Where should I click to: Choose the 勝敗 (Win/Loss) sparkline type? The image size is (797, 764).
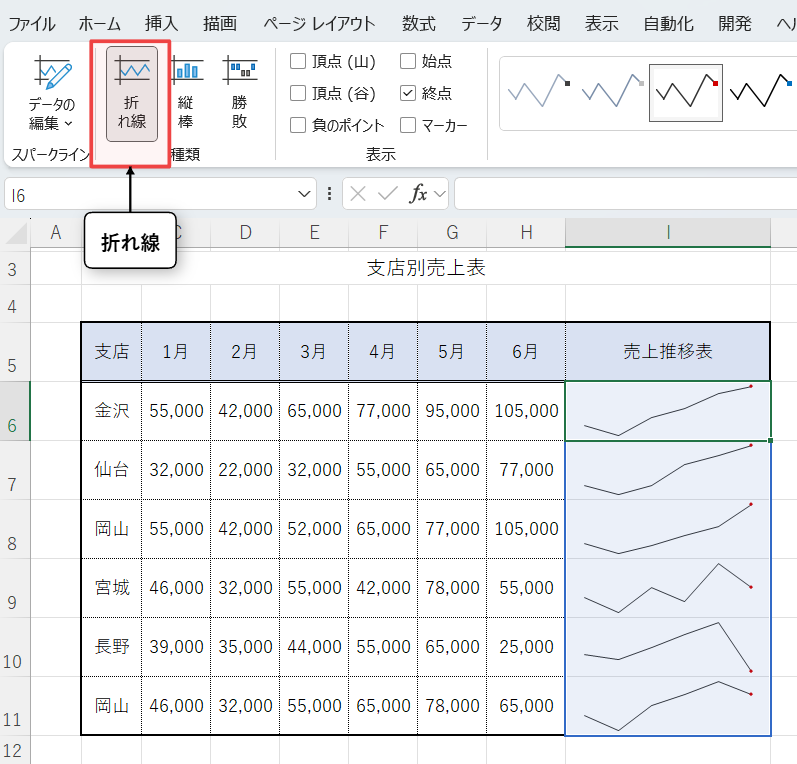tap(239, 92)
